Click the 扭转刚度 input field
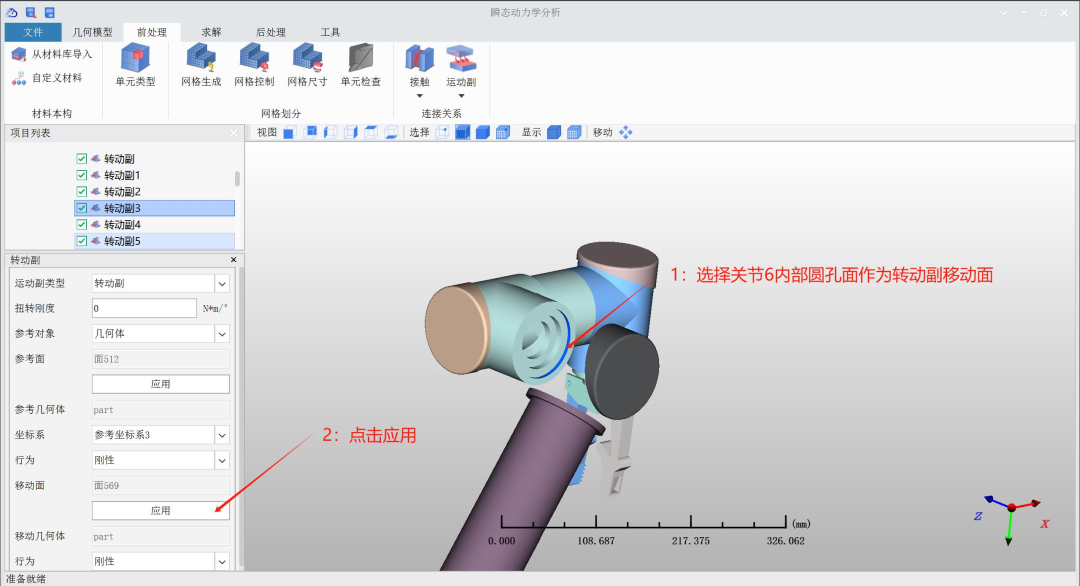This screenshot has width=1080, height=586. 145,308
